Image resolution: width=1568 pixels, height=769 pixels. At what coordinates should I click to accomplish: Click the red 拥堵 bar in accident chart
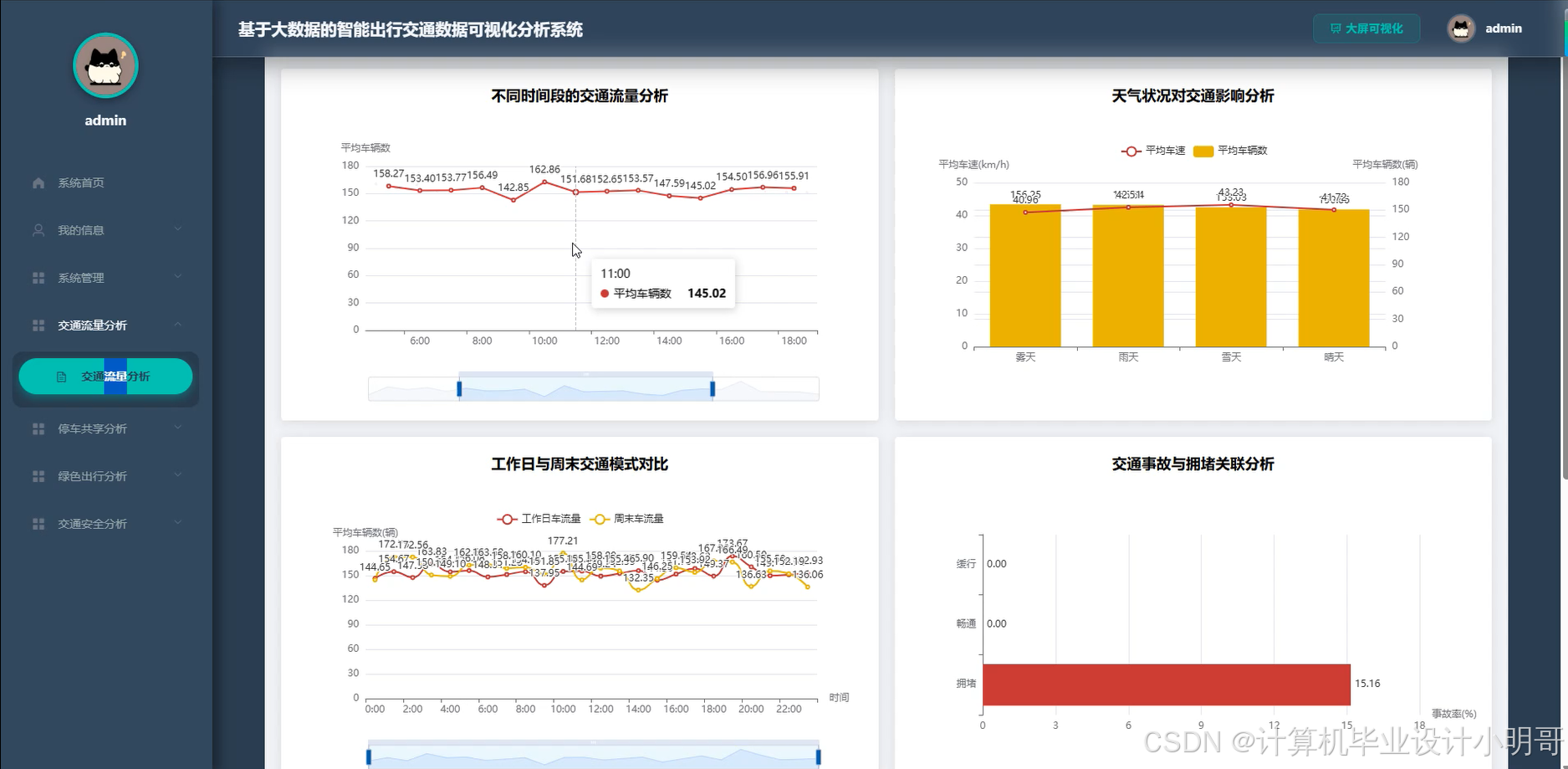pos(1167,684)
